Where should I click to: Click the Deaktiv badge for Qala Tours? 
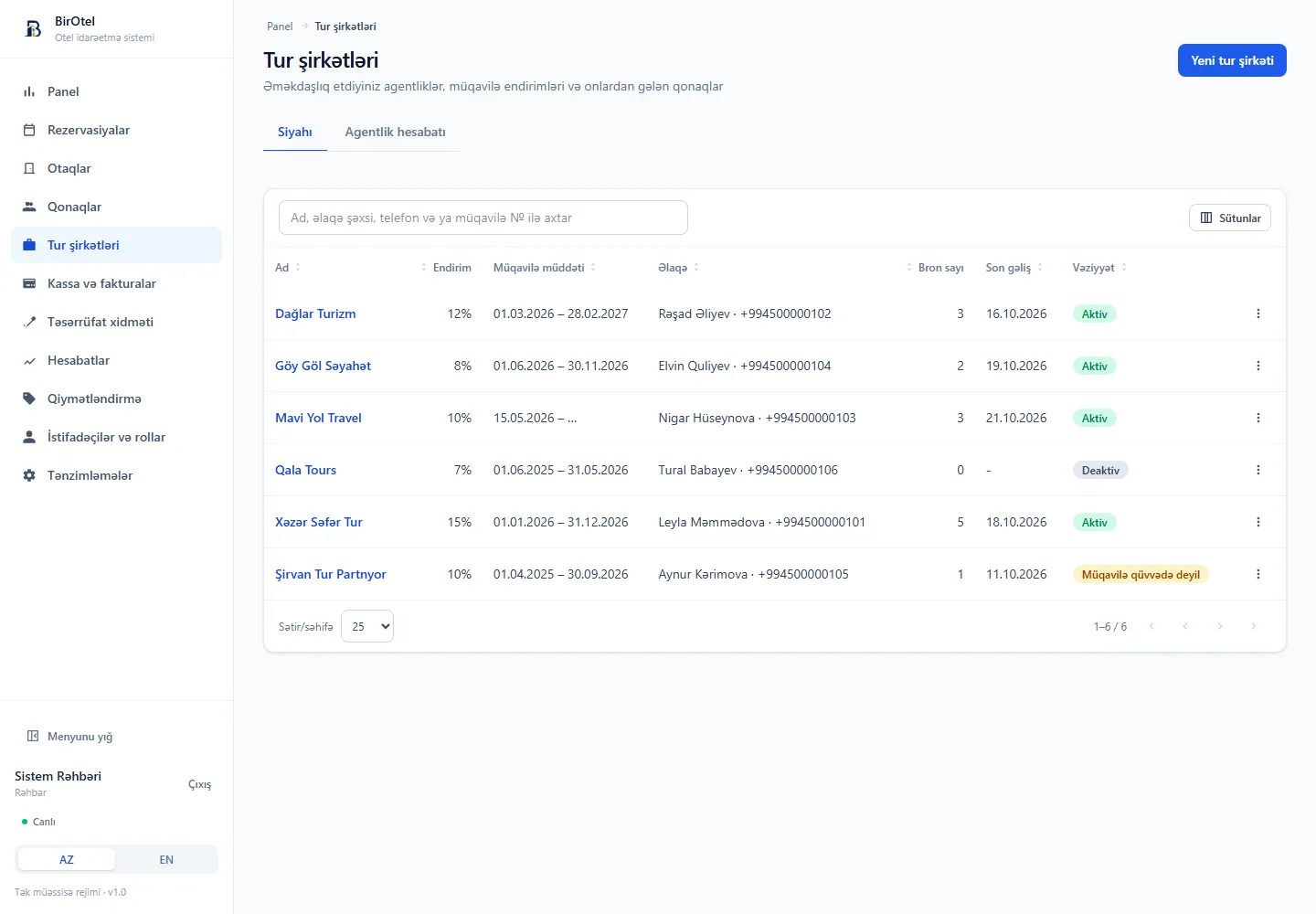click(x=1100, y=470)
